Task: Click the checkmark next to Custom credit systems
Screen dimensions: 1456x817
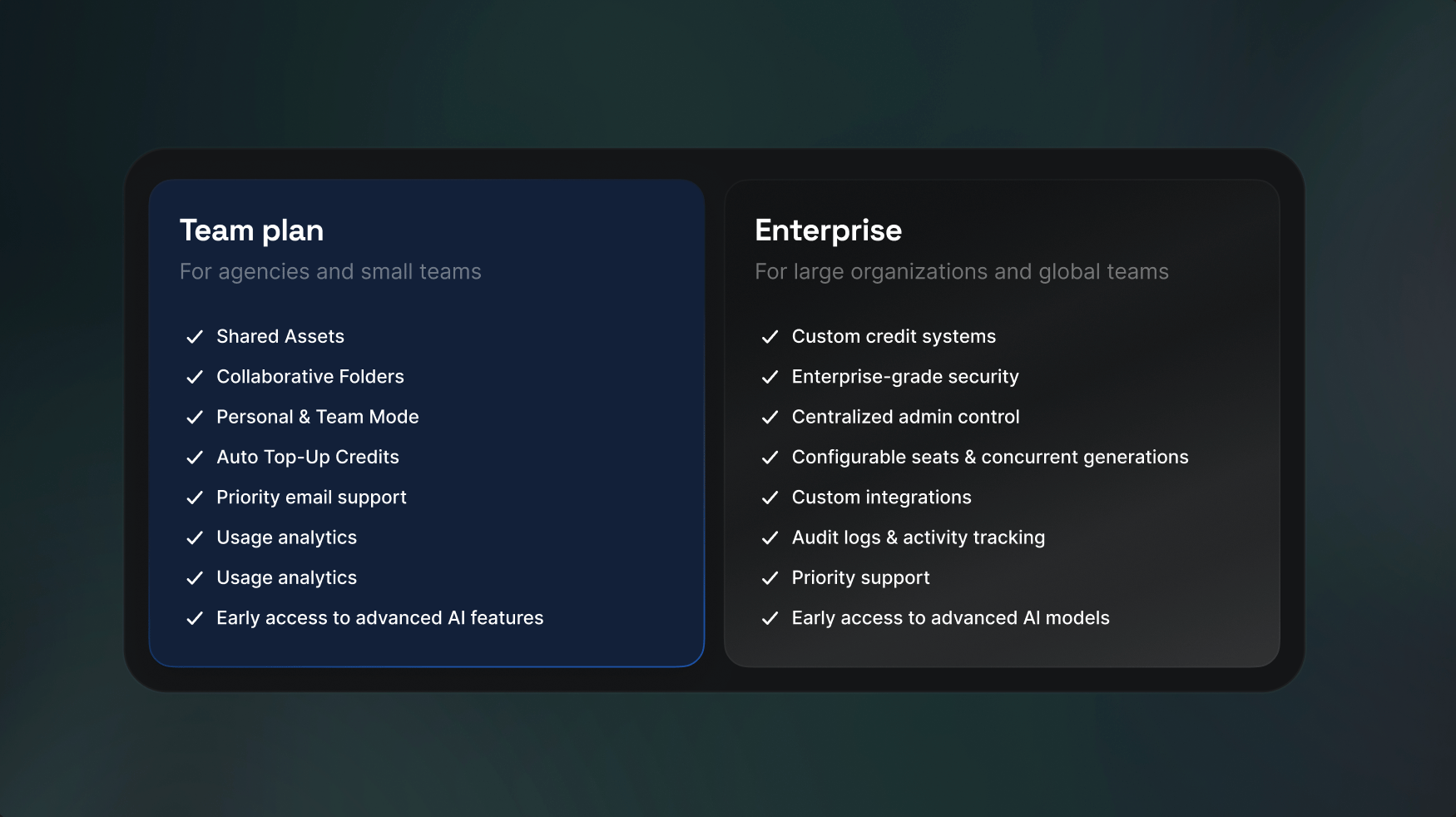Action: [770, 337]
